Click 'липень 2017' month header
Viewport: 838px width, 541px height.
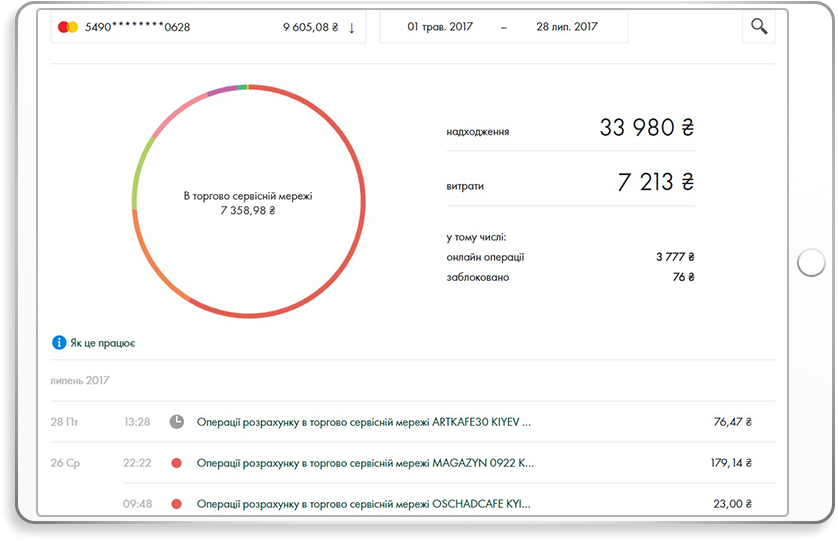[80, 381]
